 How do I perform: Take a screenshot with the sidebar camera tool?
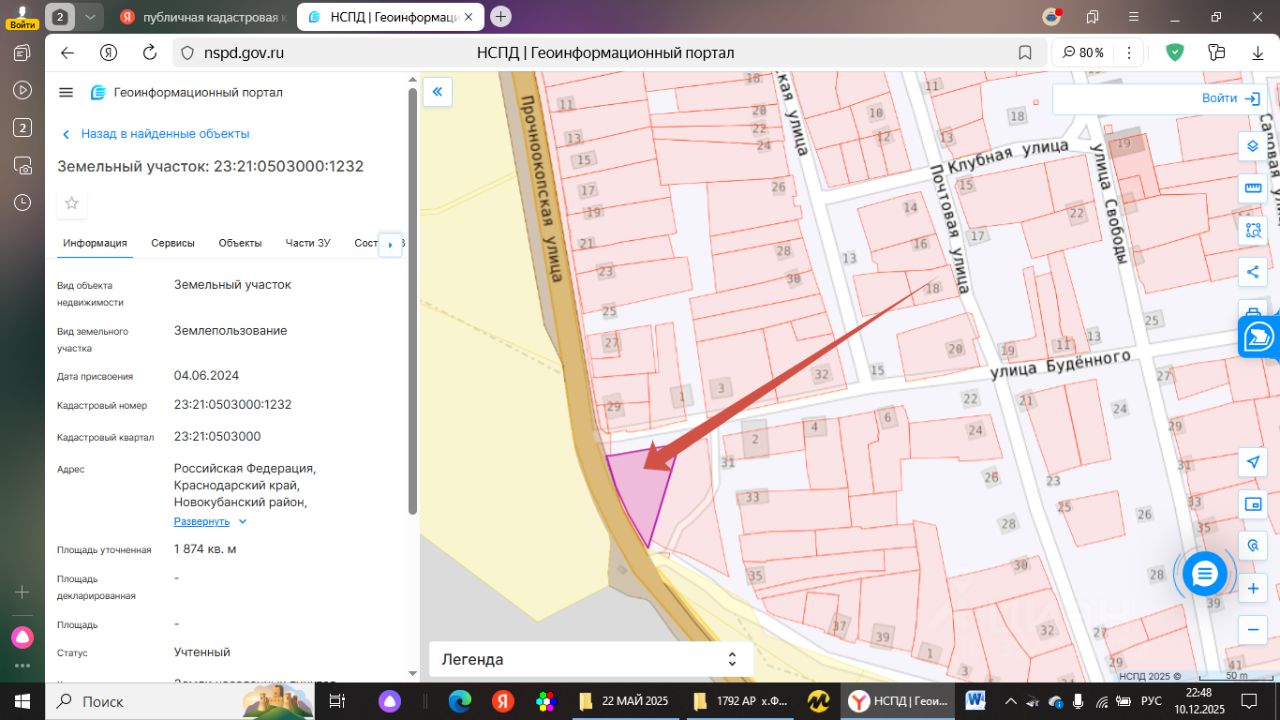[x=22, y=165]
